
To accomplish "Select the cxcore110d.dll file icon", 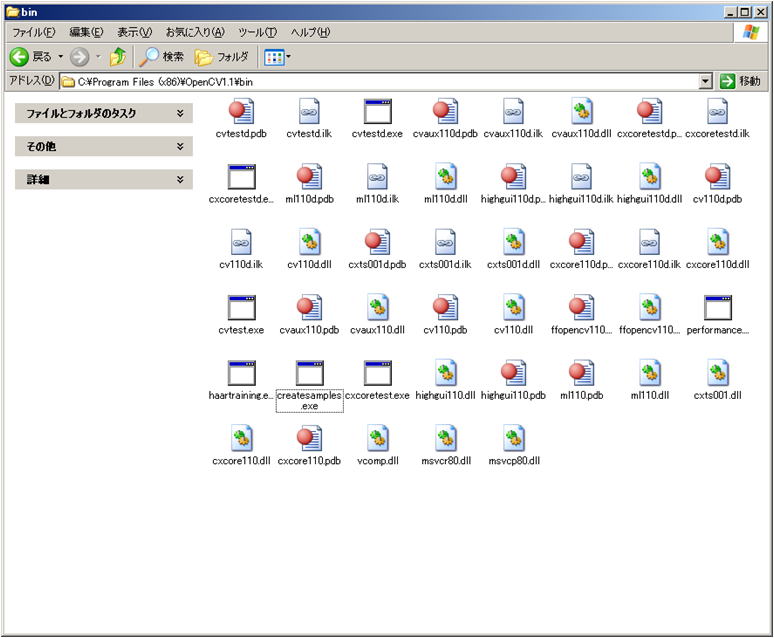I will (x=718, y=242).
